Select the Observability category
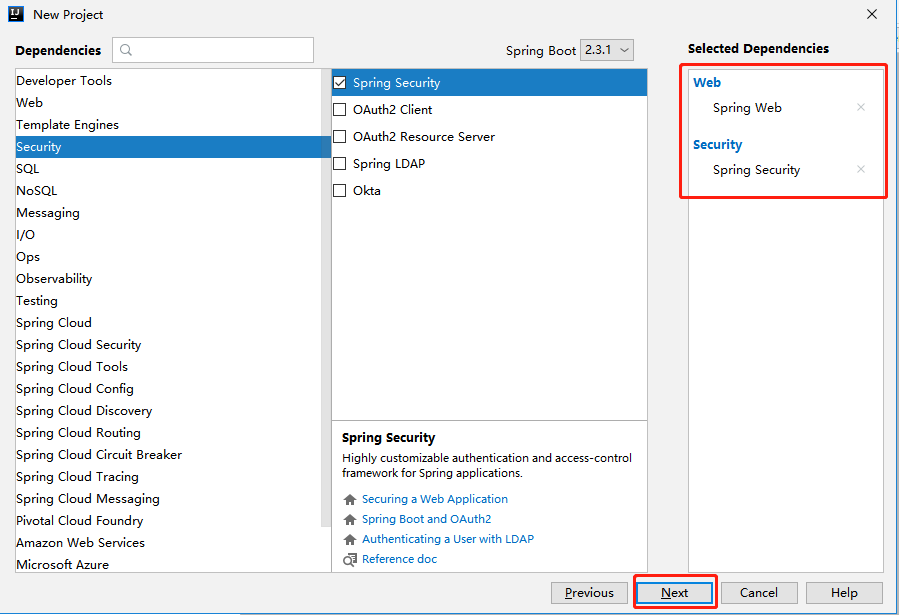This screenshot has width=899, height=615. pyautogui.click(x=168, y=279)
